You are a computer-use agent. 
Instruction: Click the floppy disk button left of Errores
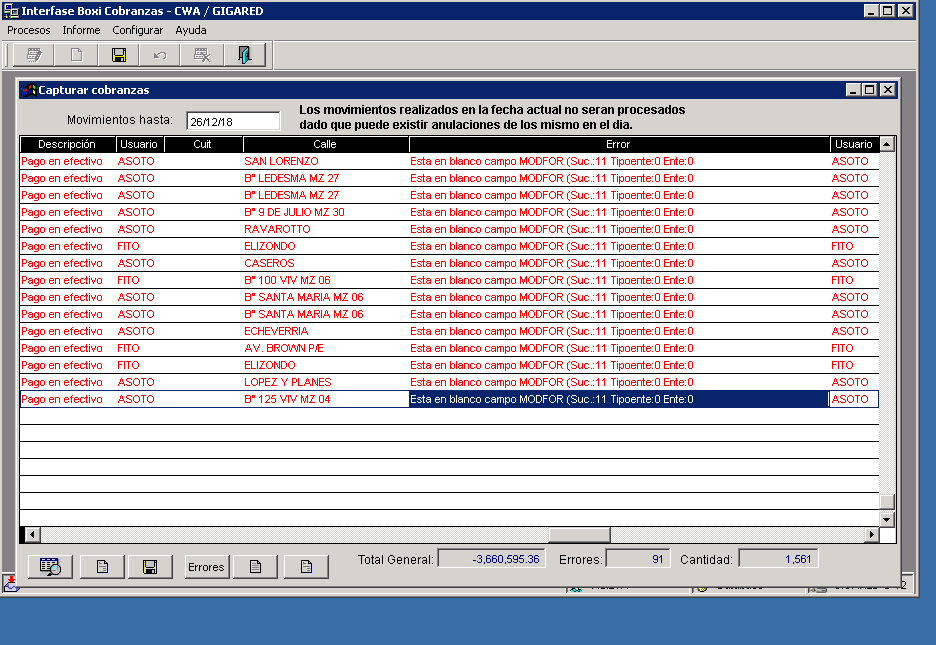(151, 567)
